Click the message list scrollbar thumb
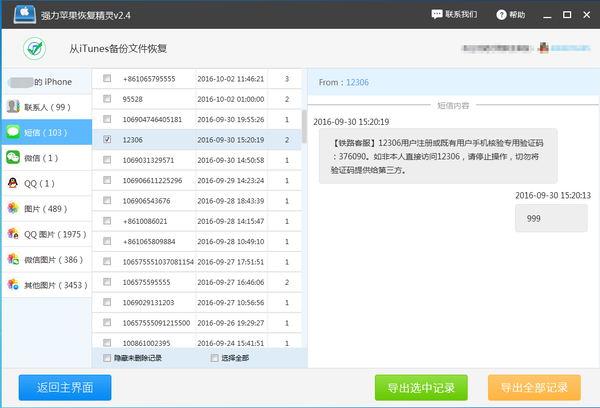The image size is (600, 408). click(304, 126)
